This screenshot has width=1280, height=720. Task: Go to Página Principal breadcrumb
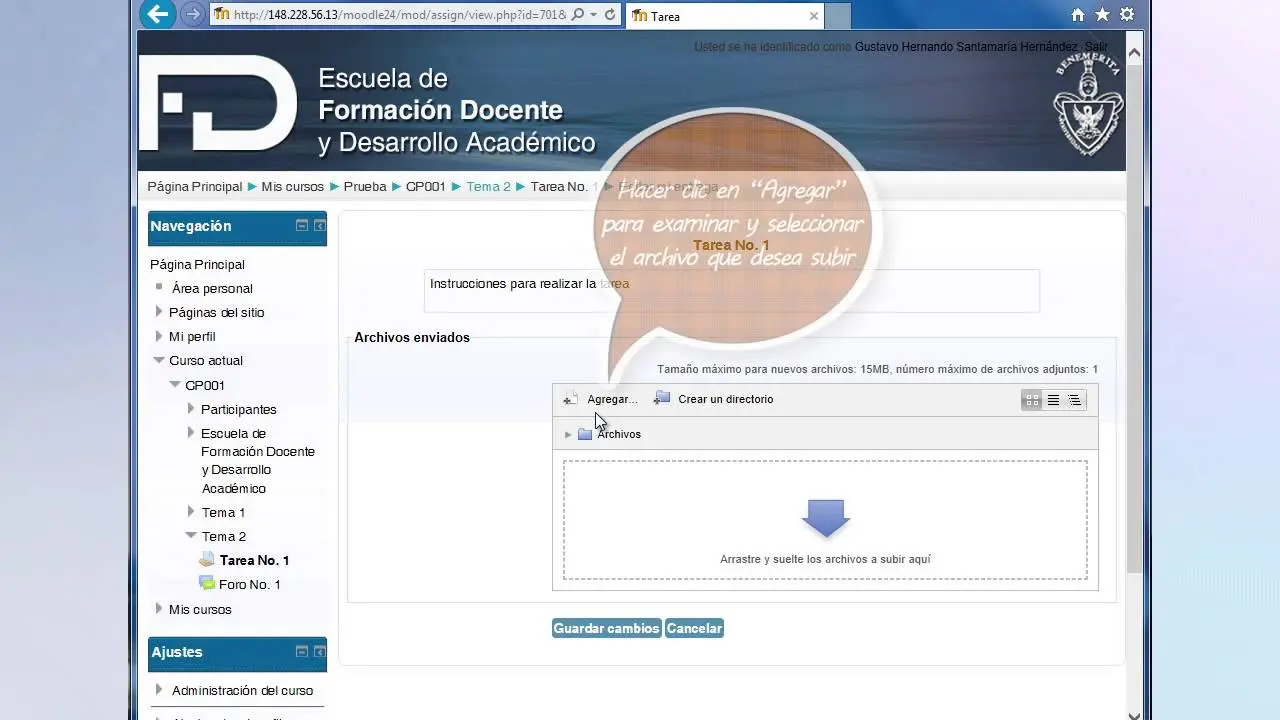tap(195, 187)
